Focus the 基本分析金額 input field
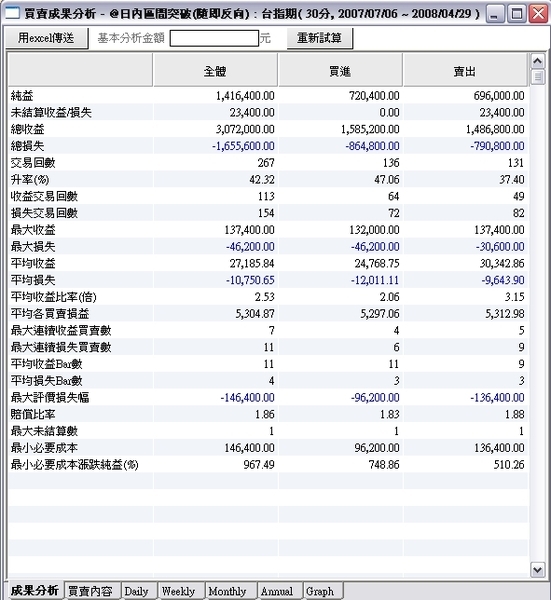The width and height of the screenshot is (551, 600). (214, 38)
